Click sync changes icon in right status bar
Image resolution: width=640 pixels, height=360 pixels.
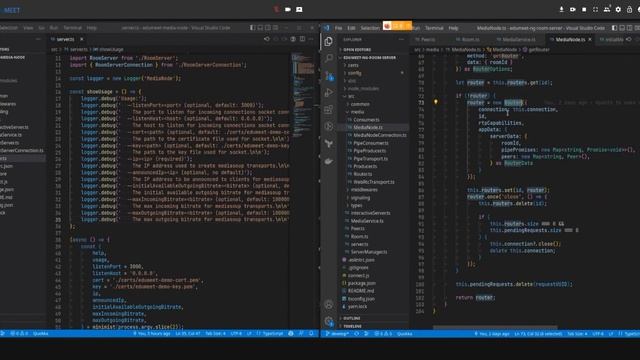pyautogui.click(x=357, y=334)
